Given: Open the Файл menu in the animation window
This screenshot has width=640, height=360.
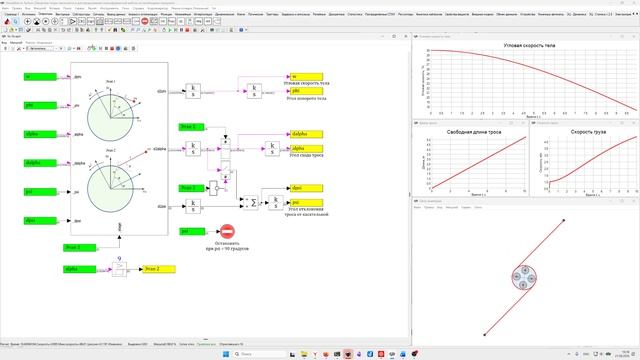Looking at the screenshot, I should (417, 207).
